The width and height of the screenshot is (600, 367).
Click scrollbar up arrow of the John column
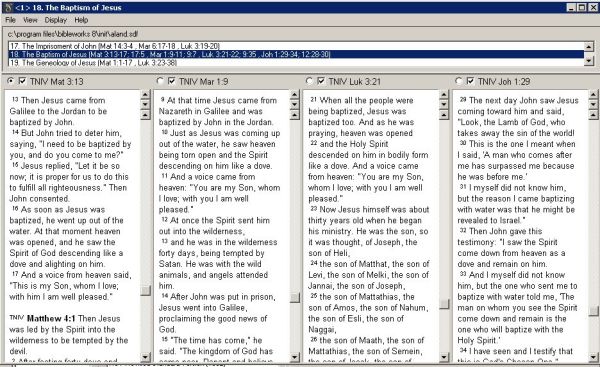pos(593,115)
